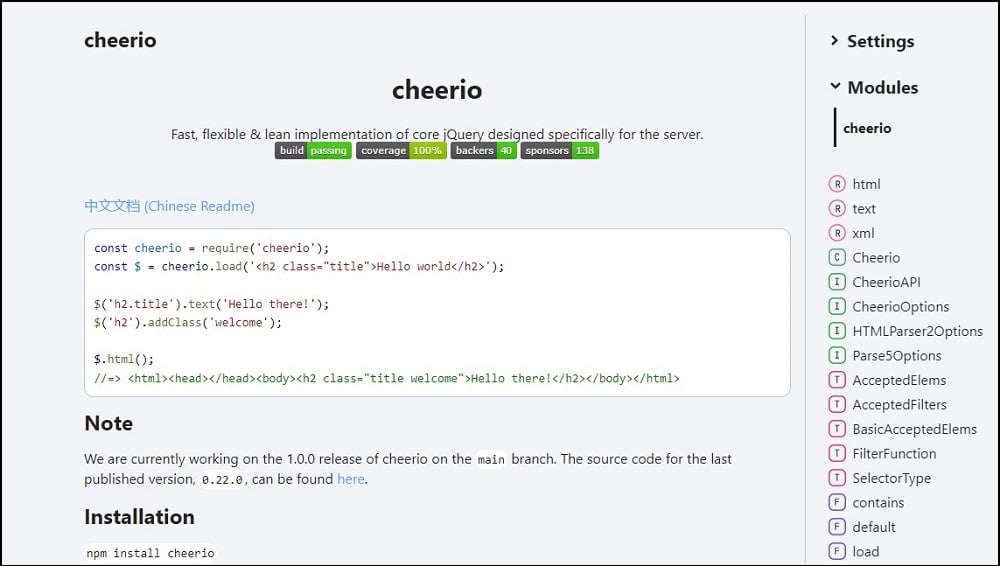Open the AcceptedElems type page

(899, 380)
